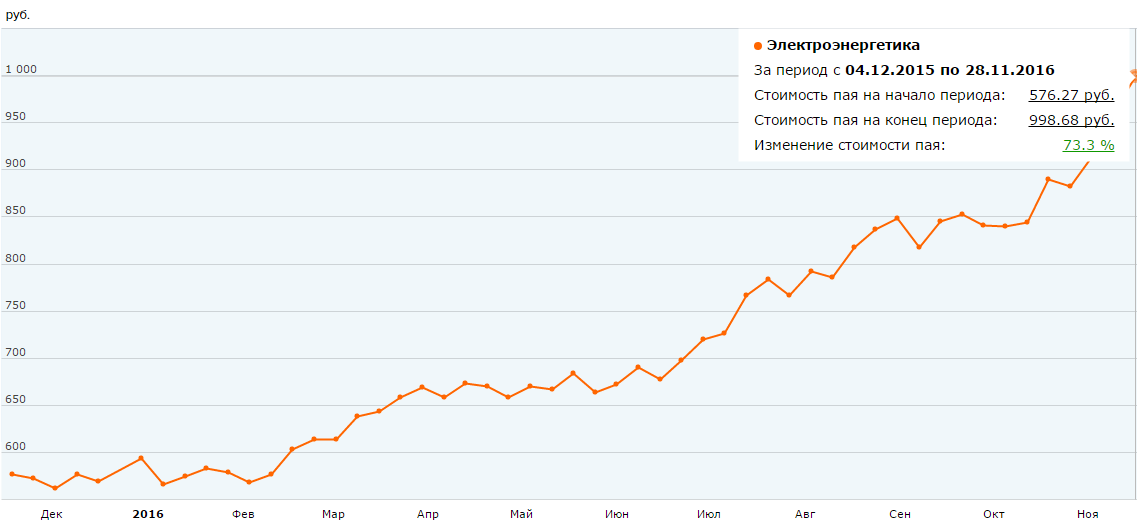Choose the Сен month axis label
Image resolution: width=1137 pixels, height=527 pixels.
pyautogui.click(x=900, y=514)
